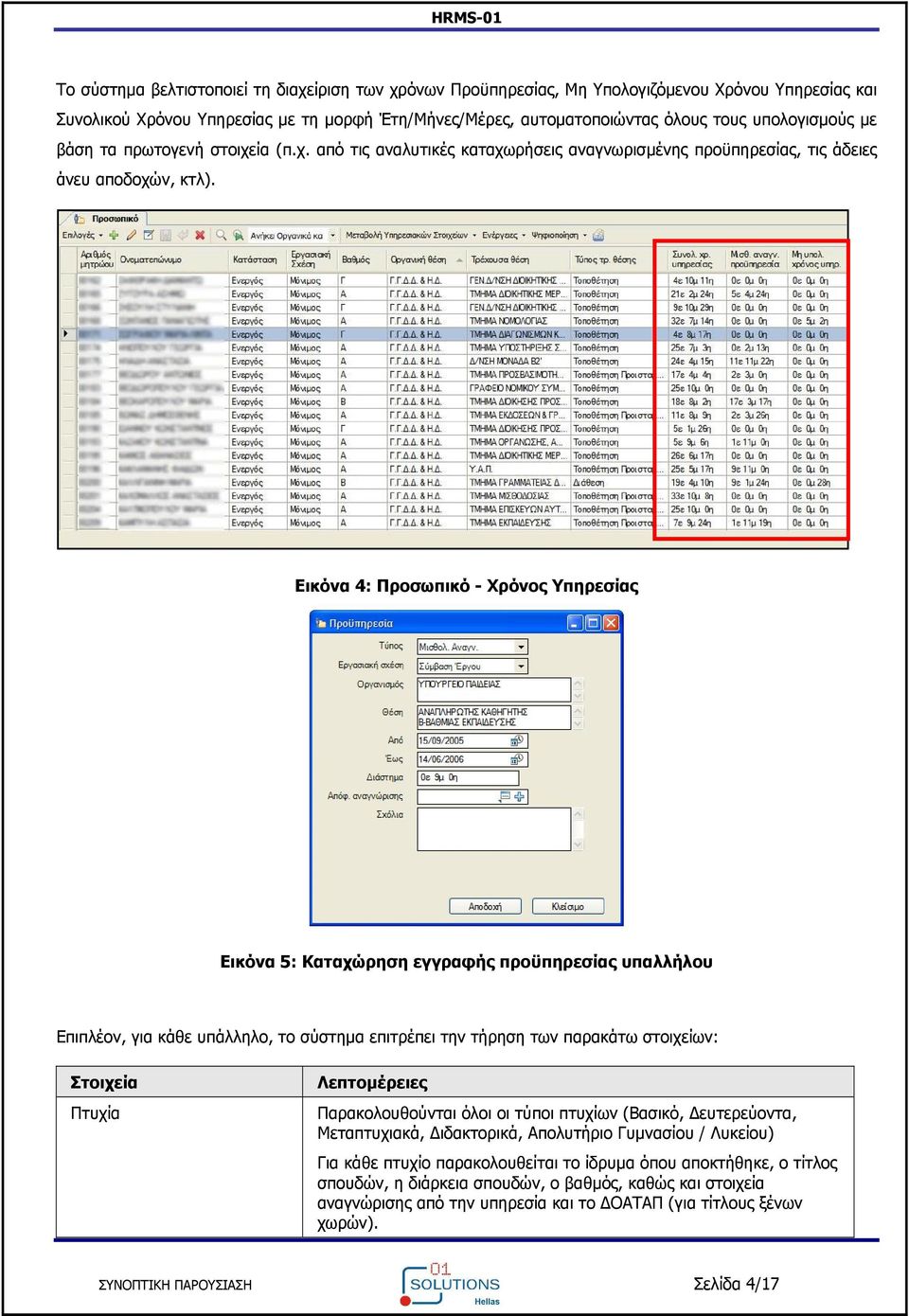Sort by Αριθμός μητρώου column header

pyautogui.click(x=97, y=259)
